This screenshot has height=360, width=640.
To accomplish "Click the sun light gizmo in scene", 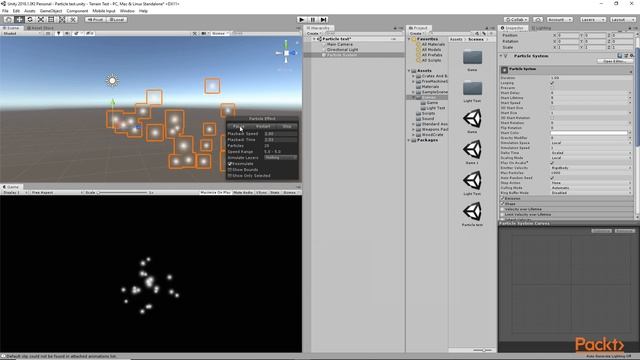I will tap(112, 80).
